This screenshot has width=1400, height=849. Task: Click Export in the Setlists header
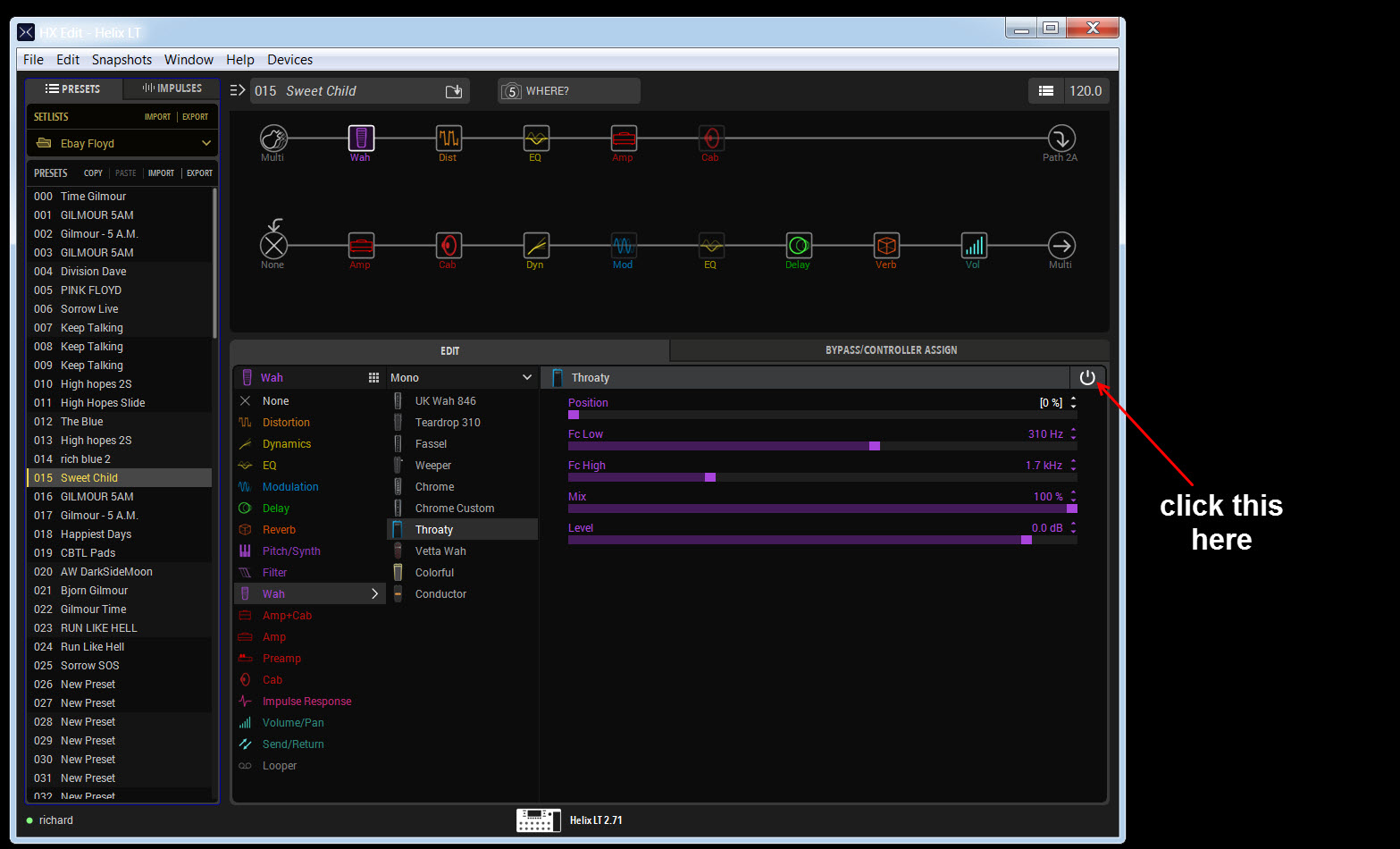pos(195,117)
